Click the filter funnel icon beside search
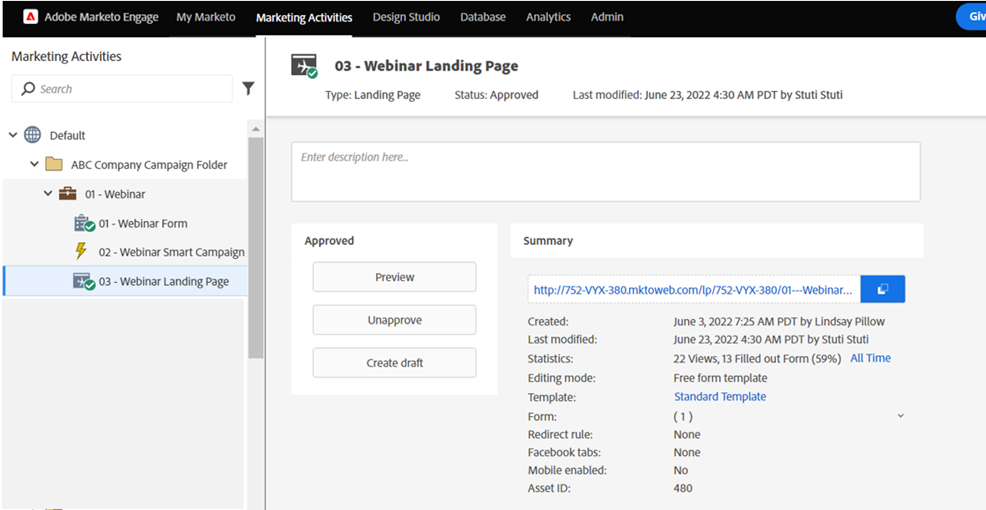This screenshot has height=510, width=986. click(x=248, y=89)
